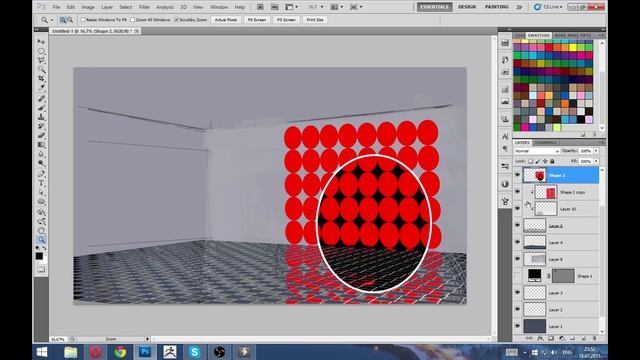This screenshot has height=360, width=640.
Task: Select the Brush tool
Action: click(41, 108)
